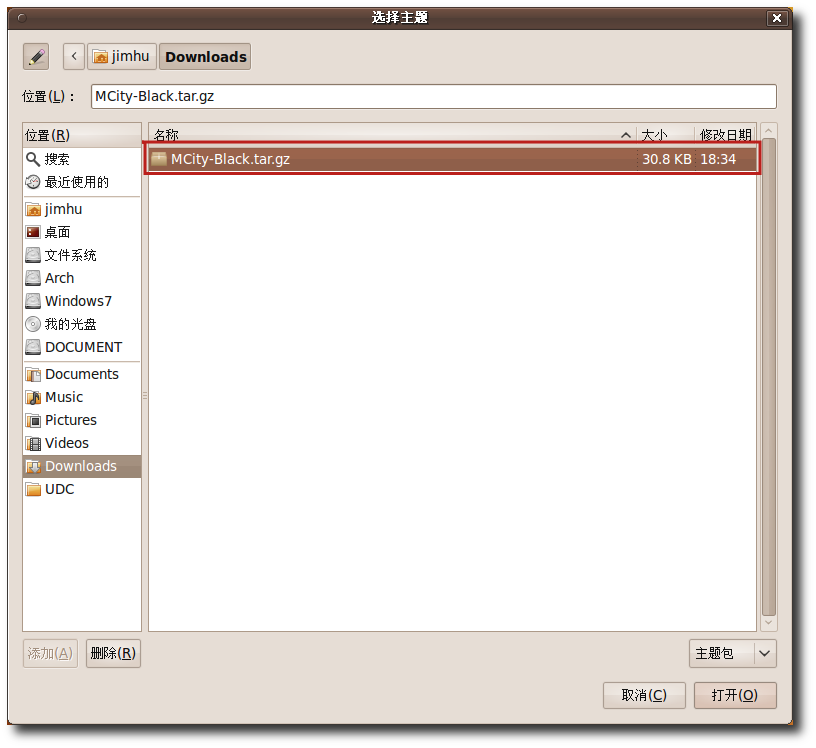Click the 取消(C) cancel button
The image size is (816, 748).
pyautogui.click(x=644, y=695)
